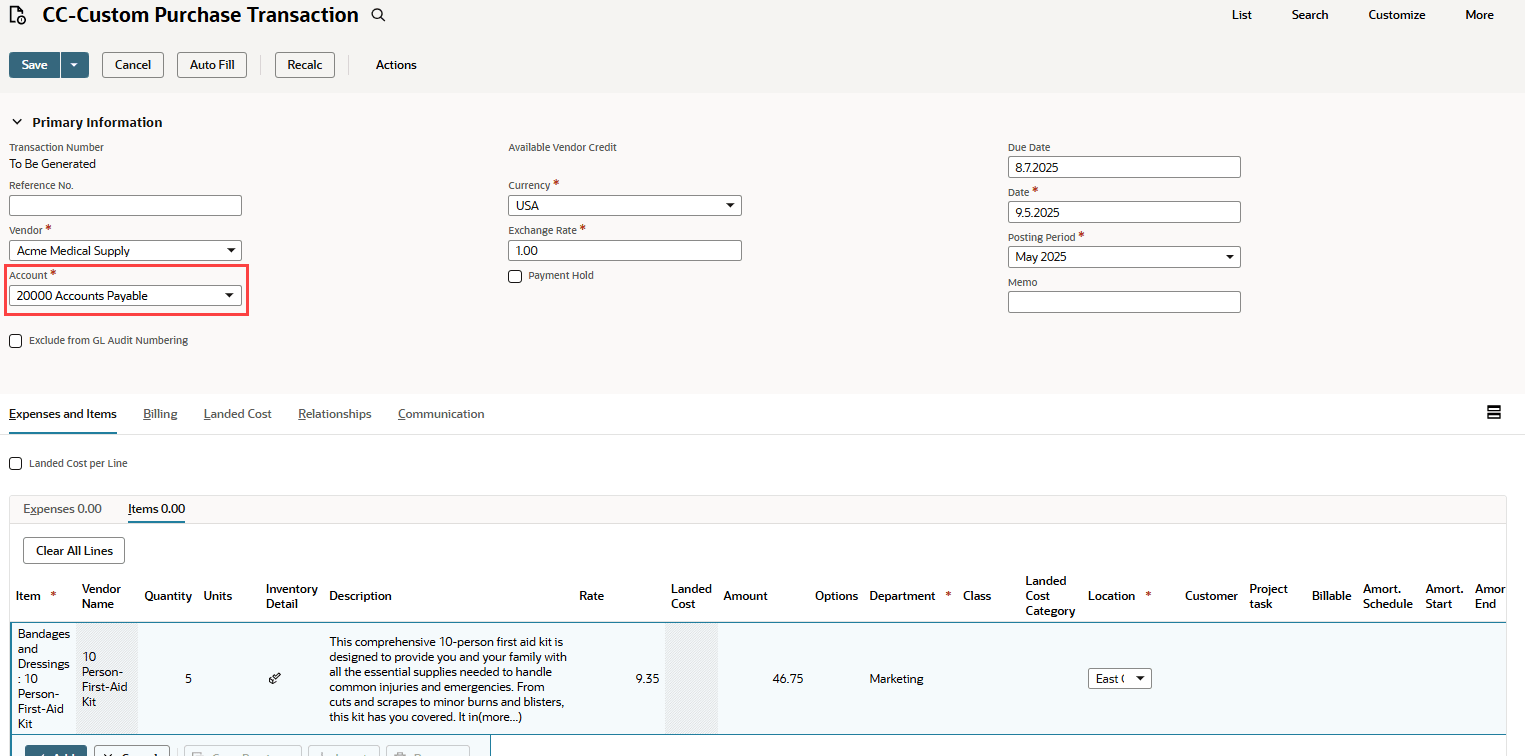Select the Expenses and Items tab
Image resolution: width=1525 pixels, height=756 pixels.
[63, 414]
